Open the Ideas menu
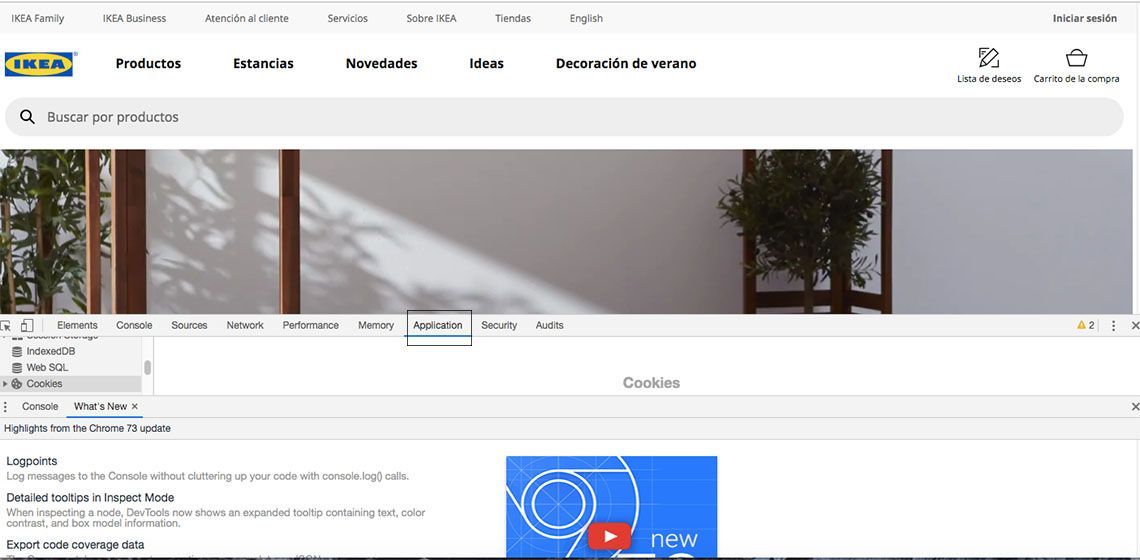Viewport: 1140px width, 560px height. click(486, 63)
